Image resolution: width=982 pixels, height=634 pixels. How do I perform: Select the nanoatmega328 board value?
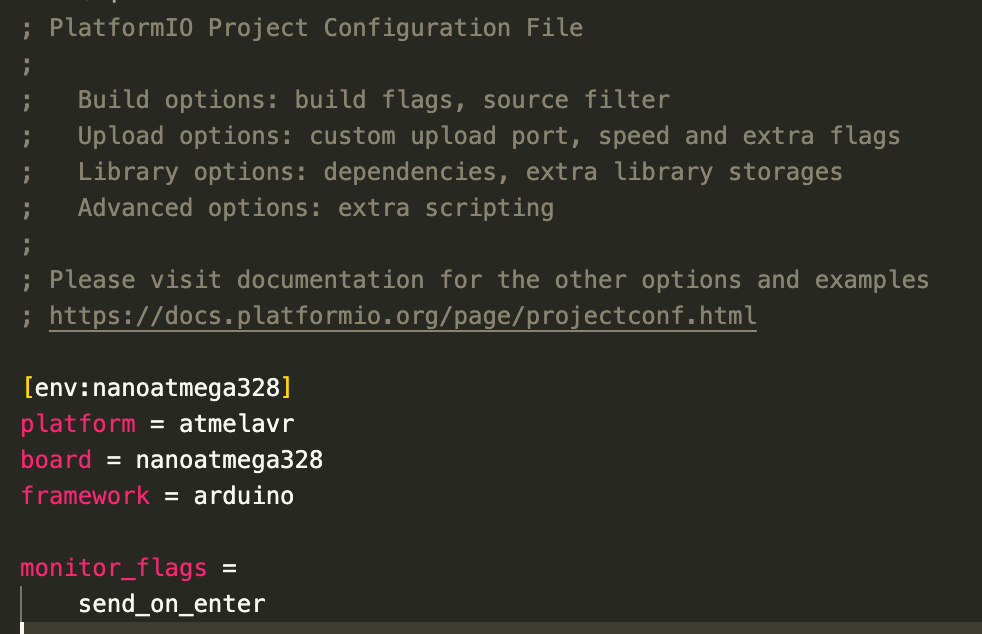pos(229,460)
